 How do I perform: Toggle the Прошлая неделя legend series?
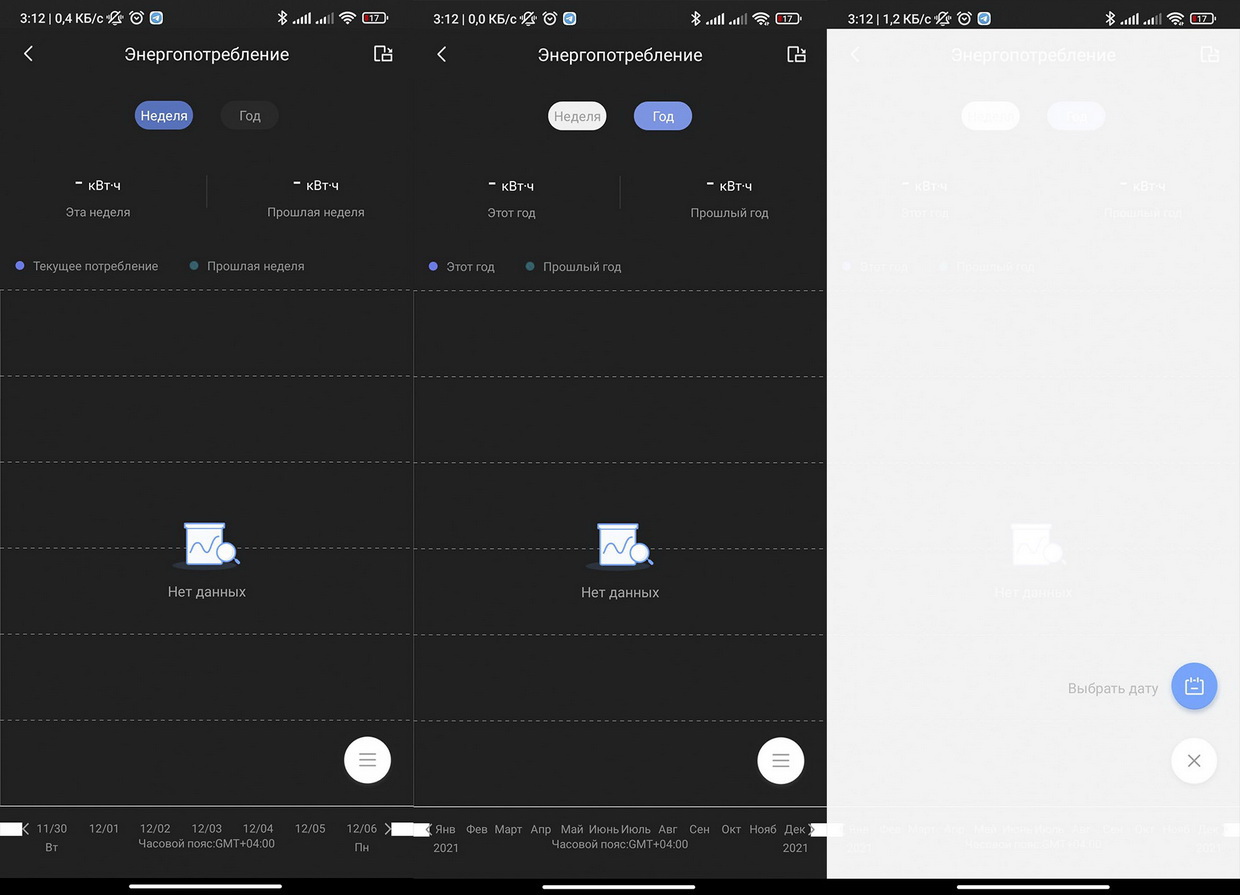pos(255,266)
